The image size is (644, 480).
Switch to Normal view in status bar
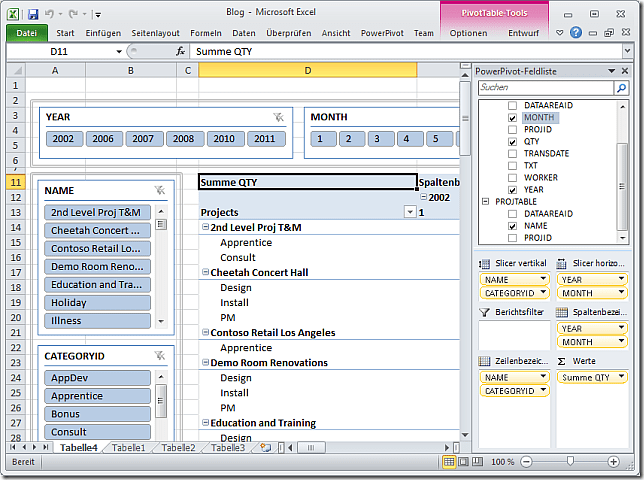click(x=449, y=462)
